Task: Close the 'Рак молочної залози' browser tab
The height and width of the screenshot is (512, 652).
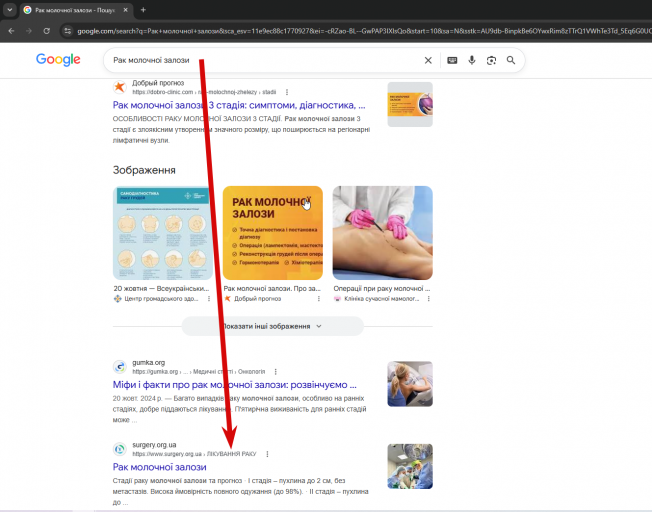Action: [x=126, y=10]
